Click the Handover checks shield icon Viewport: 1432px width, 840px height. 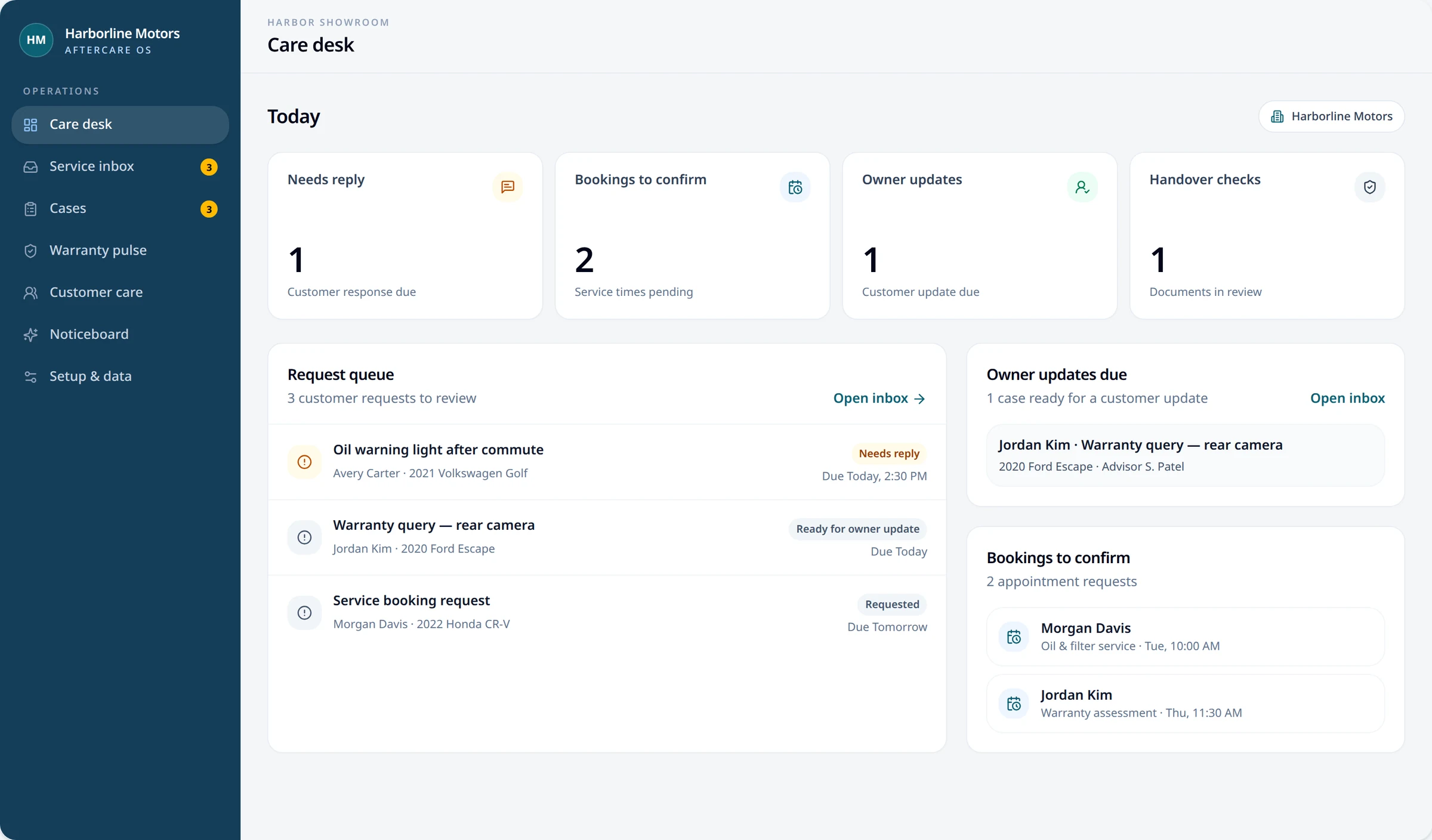coord(1370,187)
